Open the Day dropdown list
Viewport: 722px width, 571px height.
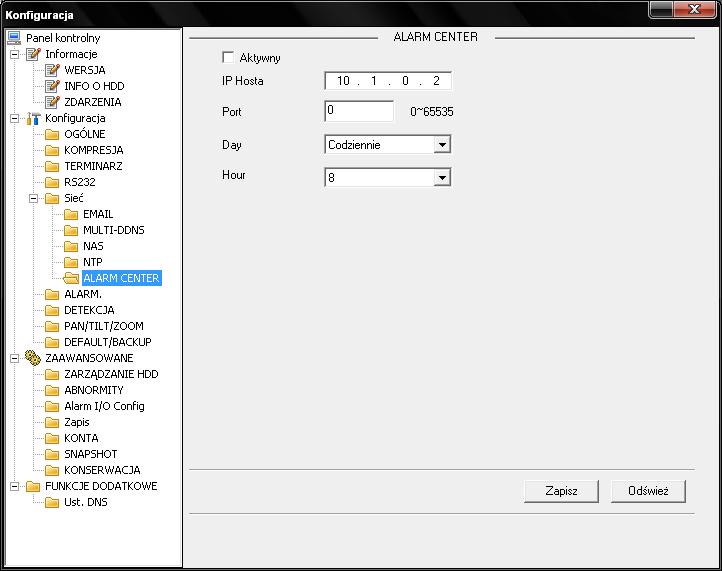coord(442,145)
